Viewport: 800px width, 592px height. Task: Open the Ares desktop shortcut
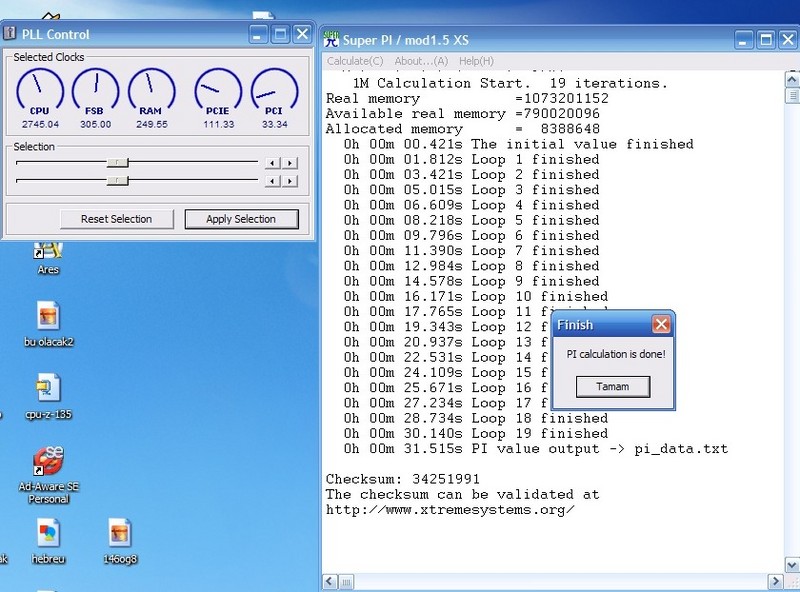pos(48,258)
